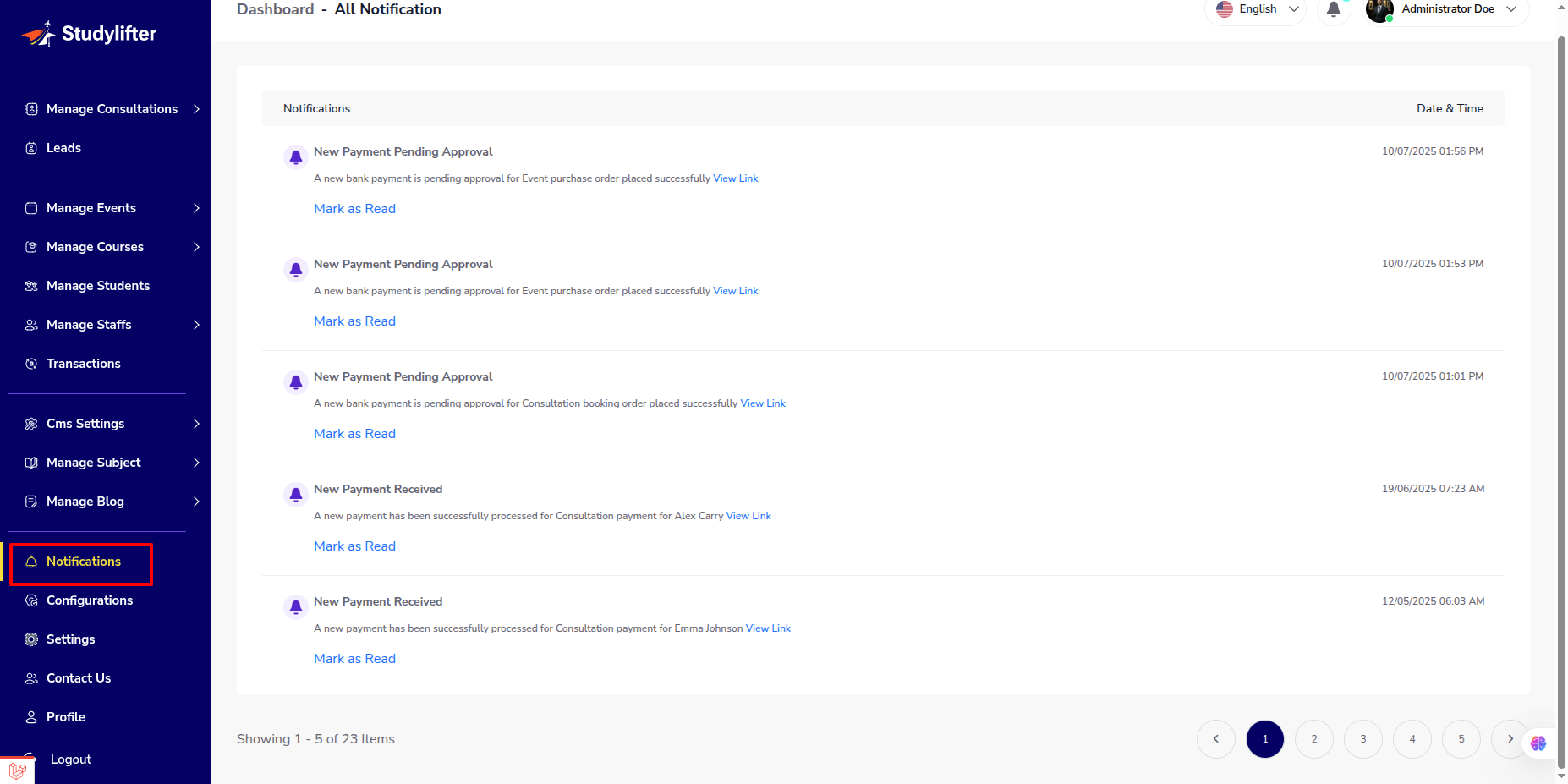The image size is (1568, 784).
Task: Mark the 01:56 PM notification as read
Action: [x=354, y=209]
